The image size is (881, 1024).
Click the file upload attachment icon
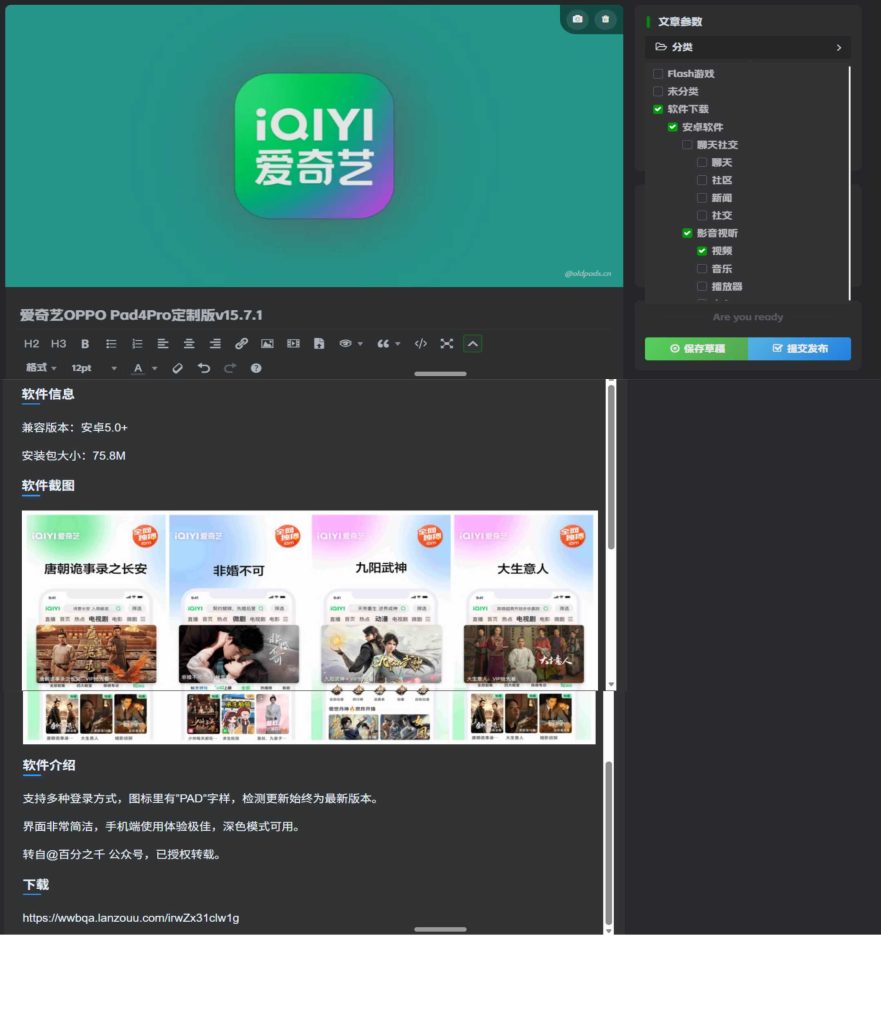pos(319,344)
